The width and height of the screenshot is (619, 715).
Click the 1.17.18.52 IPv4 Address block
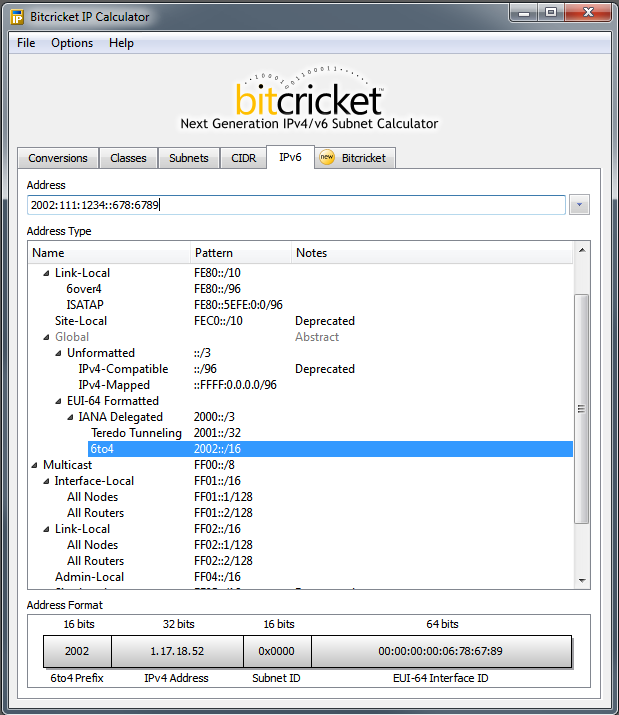coord(177,651)
